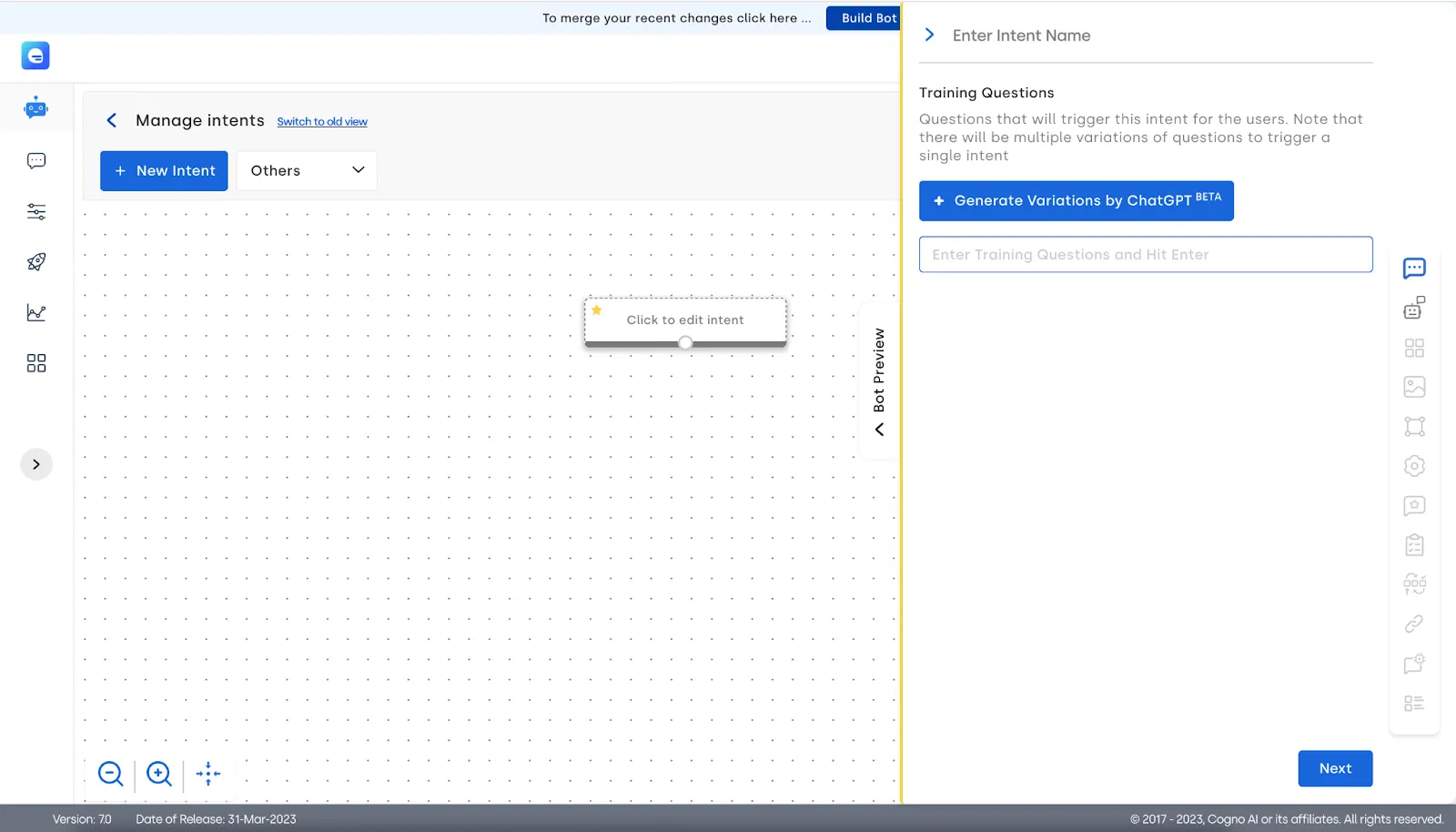Screen dimensions: 1456x832
Task: Select the chat-with-gear icon in right toolbar
Action: [1414, 664]
